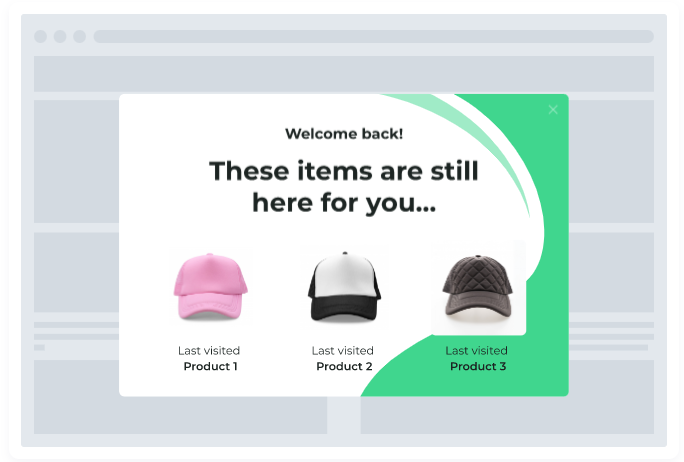
Task: Open the Product 2 label
Action: 344,366
